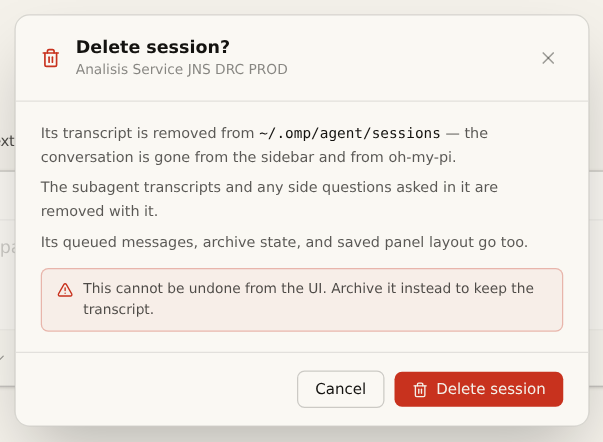The height and width of the screenshot is (442, 603).
Task: Click the trash icon inside Delete session button
Action: [x=420, y=390]
